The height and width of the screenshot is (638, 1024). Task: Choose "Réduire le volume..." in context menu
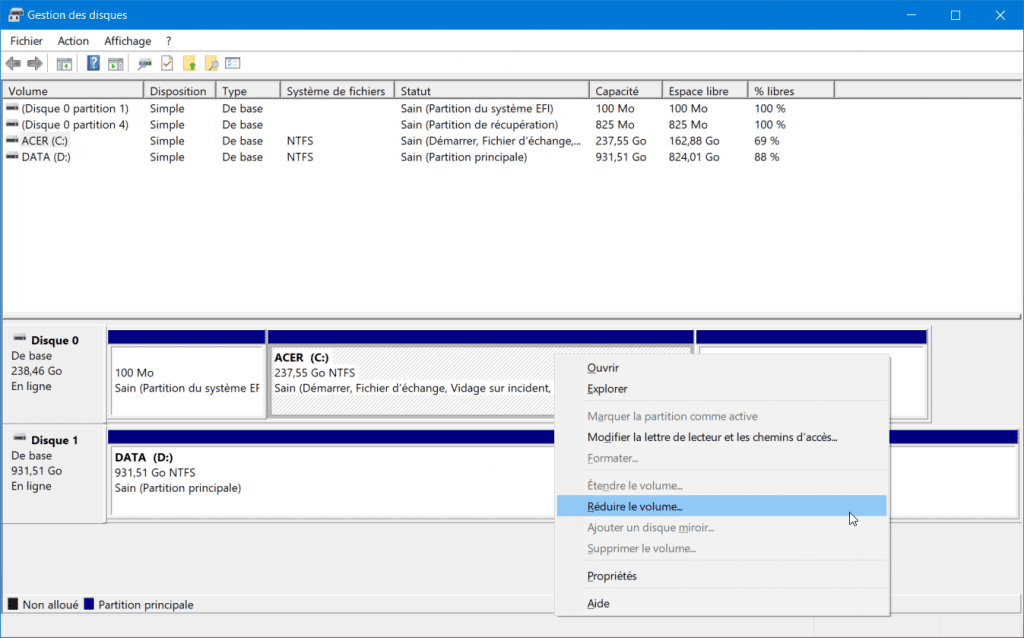point(634,507)
